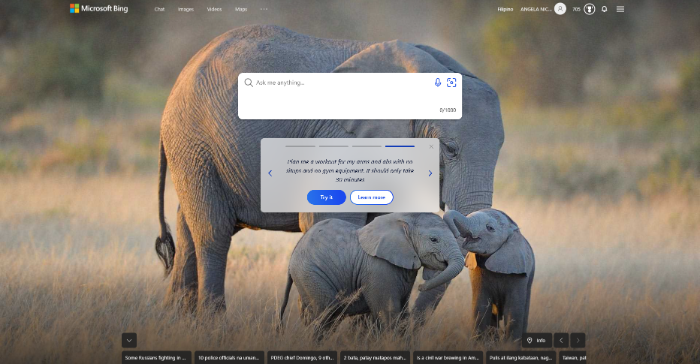Jump to first suggestion progress segment
Screen dimensions: 700x364
(x=300, y=146)
